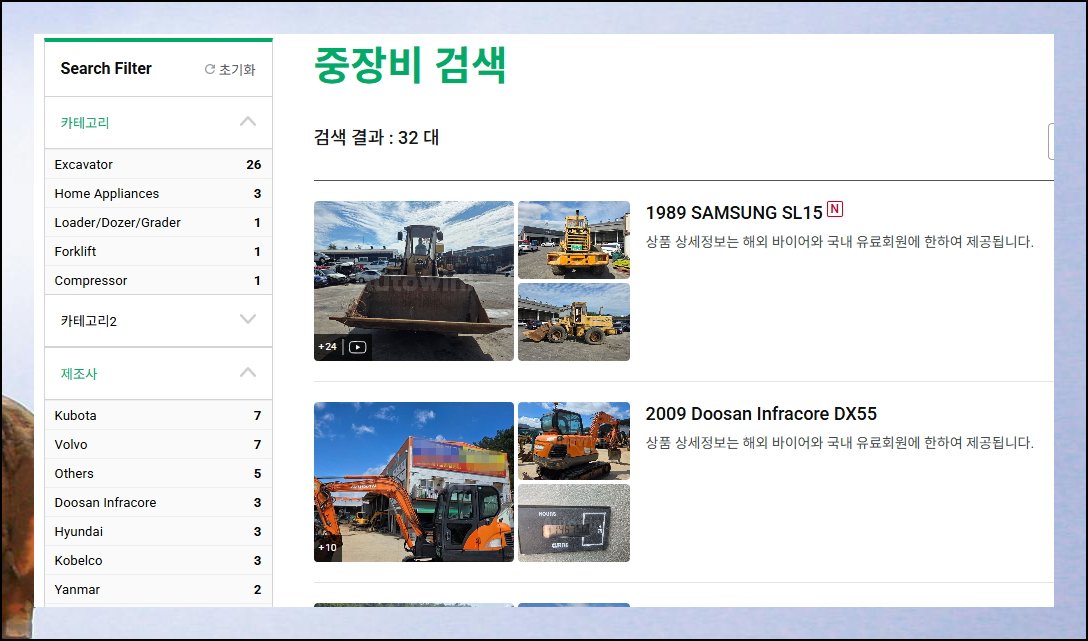Click the 초기화 reset refresh icon
The height and width of the screenshot is (641, 1088).
point(210,69)
